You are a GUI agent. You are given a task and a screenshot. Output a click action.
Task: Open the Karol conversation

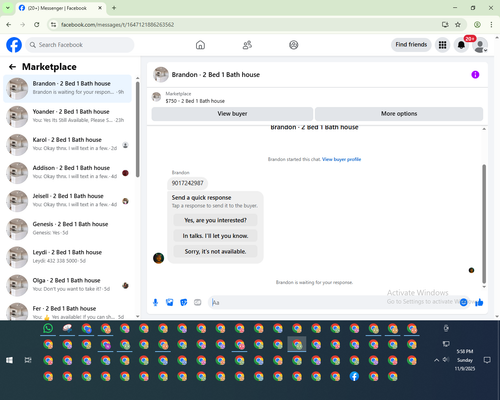(x=67, y=145)
